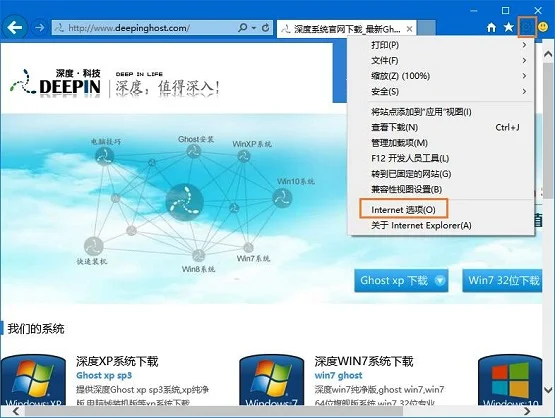Viewport: 555px width, 418px height.
Task: Click the Ghost安装 network node
Action: (x=194, y=151)
